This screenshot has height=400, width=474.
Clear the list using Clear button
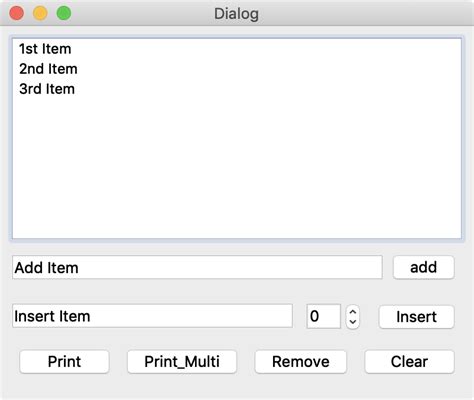tap(409, 362)
